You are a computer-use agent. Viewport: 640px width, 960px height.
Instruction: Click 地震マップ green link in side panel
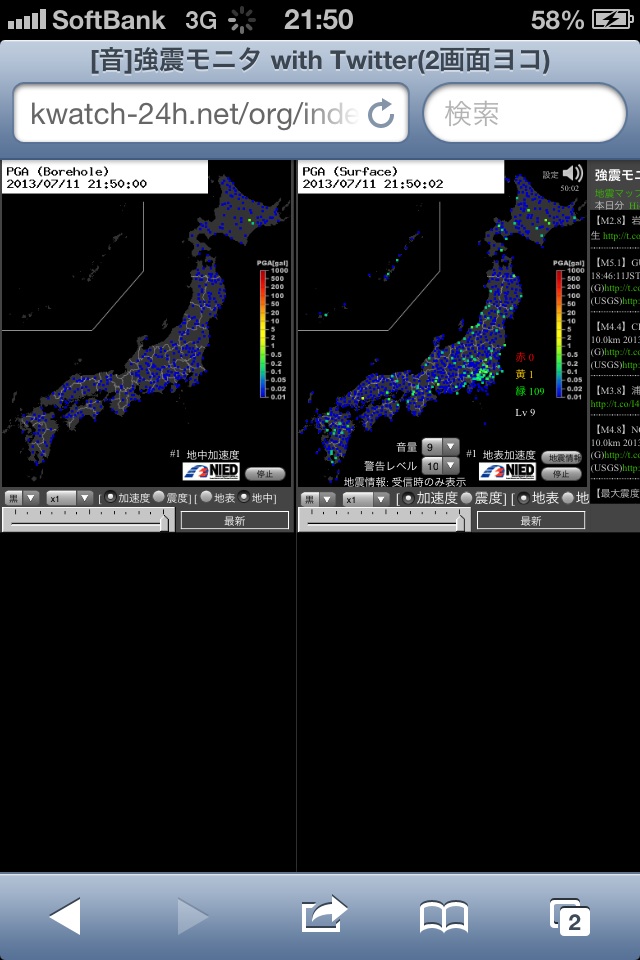click(x=617, y=193)
